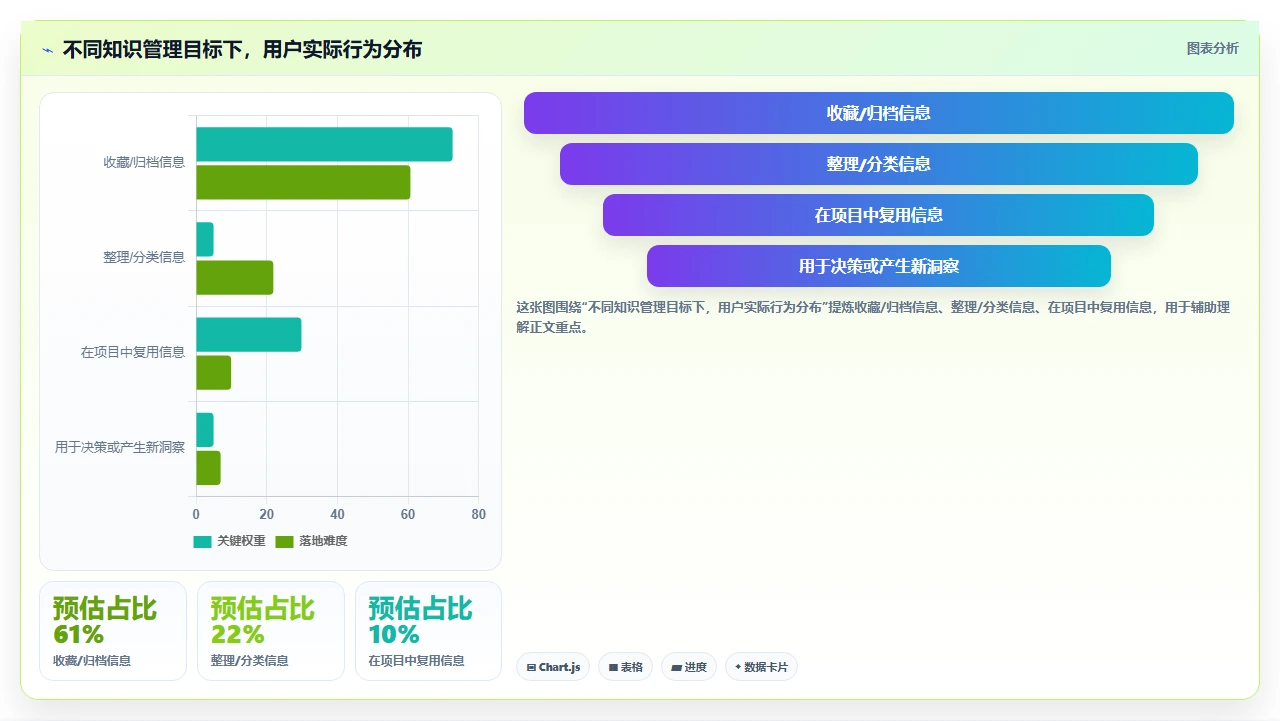Click the 10% 预估占比 stat card
The width and height of the screenshot is (1280, 721).
(x=428, y=631)
